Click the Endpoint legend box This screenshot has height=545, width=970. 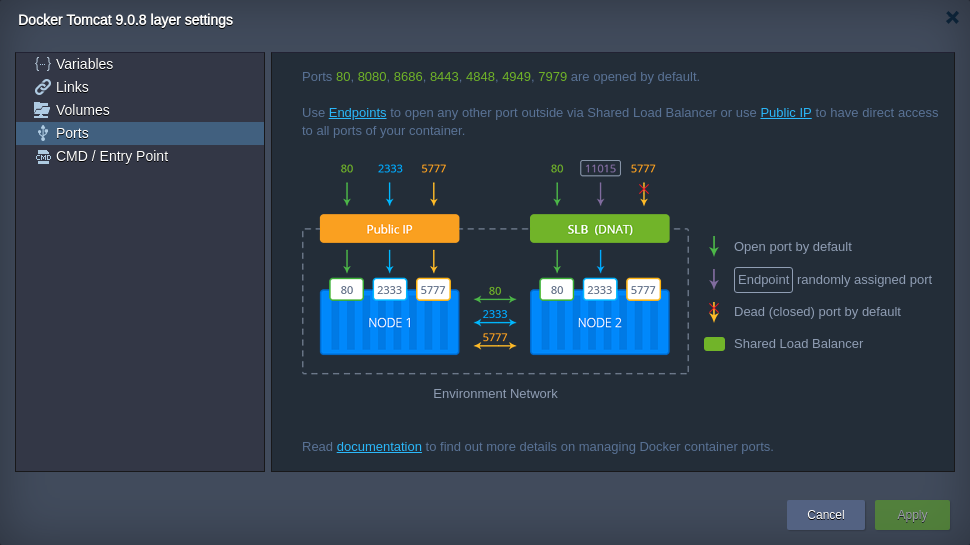[763, 280]
